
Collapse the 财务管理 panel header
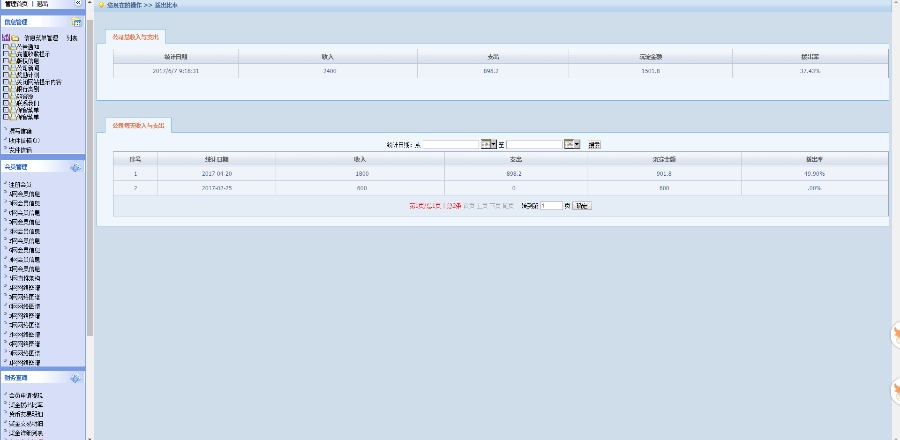[x=42, y=379]
